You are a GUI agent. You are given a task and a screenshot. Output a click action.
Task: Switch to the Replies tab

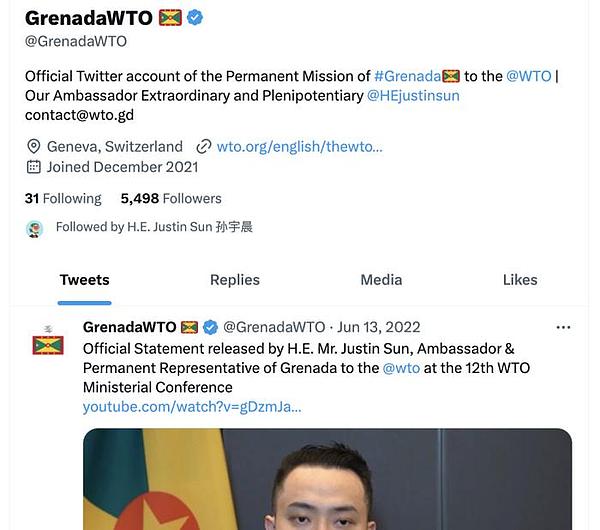pos(235,280)
